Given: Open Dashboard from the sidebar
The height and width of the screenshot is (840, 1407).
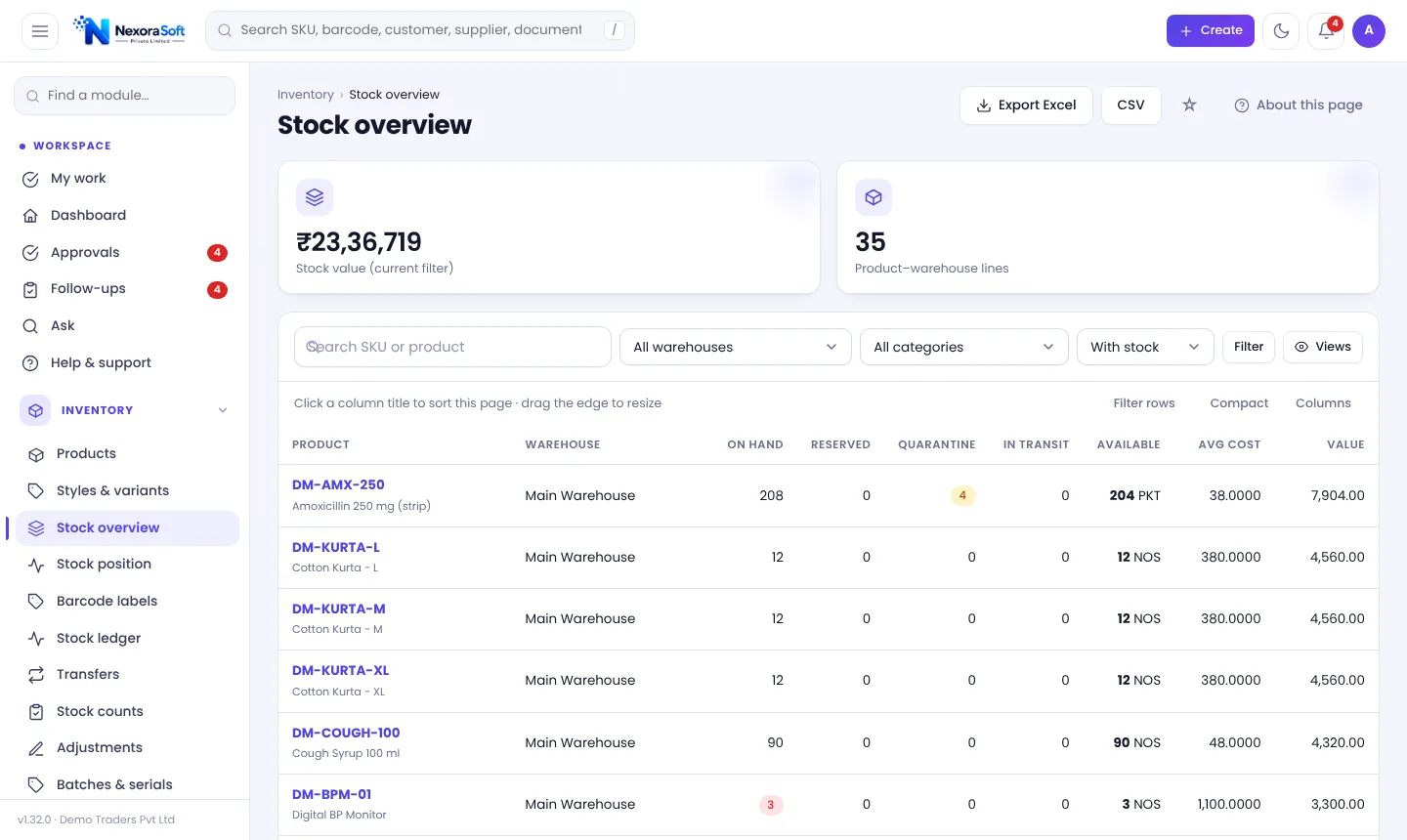Looking at the screenshot, I should pos(125,215).
